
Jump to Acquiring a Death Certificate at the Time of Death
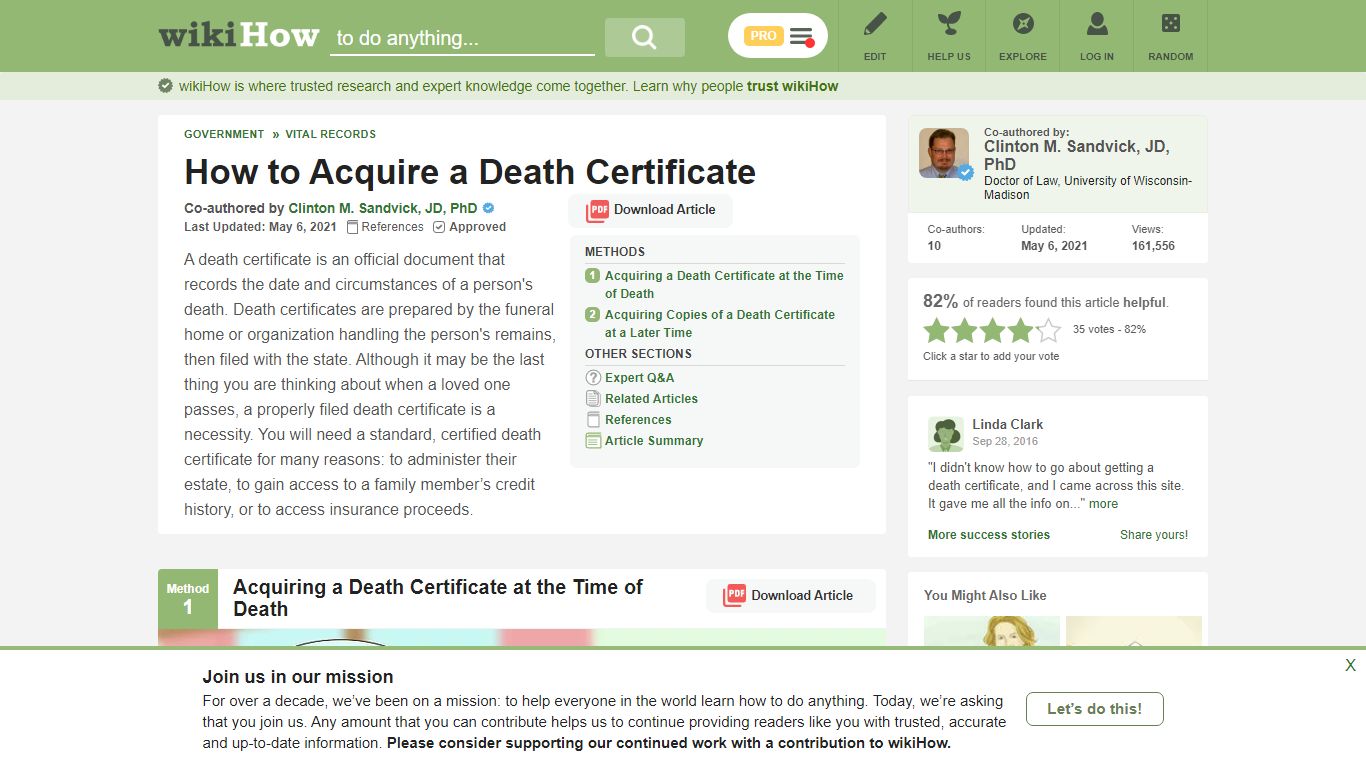click(724, 284)
